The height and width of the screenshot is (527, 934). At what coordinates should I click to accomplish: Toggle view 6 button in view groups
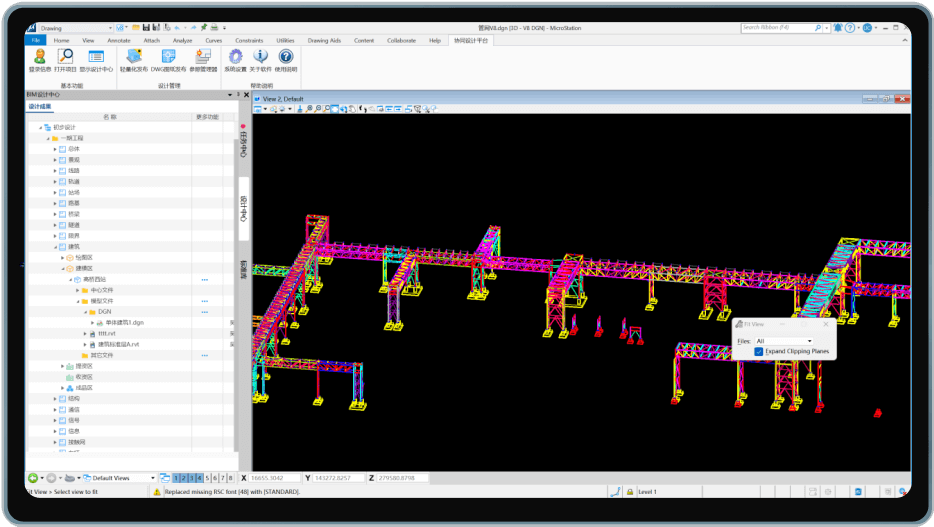click(215, 478)
